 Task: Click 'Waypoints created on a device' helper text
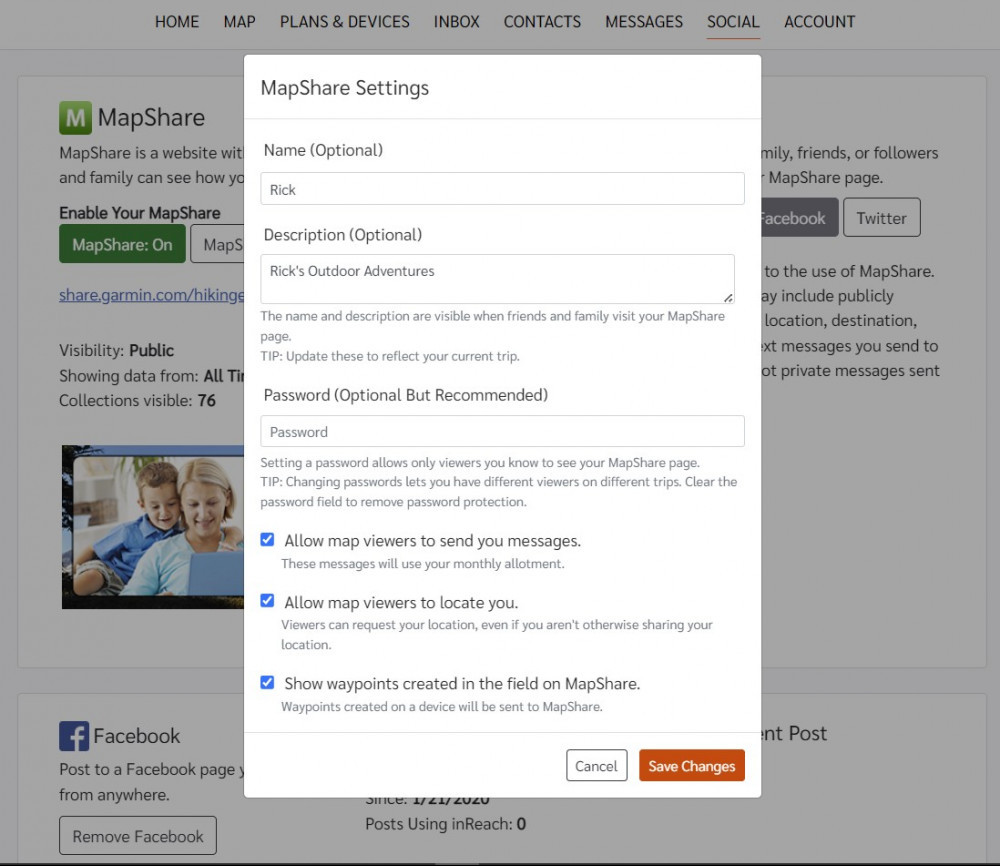(x=442, y=707)
